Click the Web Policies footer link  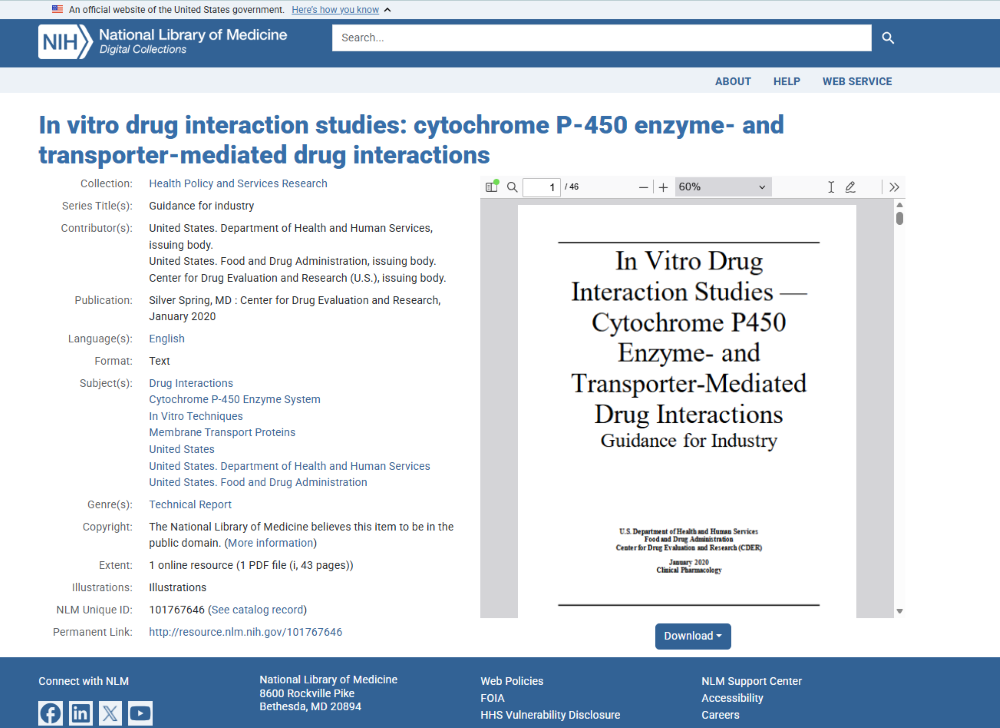pyautogui.click(x=511, y=681)
